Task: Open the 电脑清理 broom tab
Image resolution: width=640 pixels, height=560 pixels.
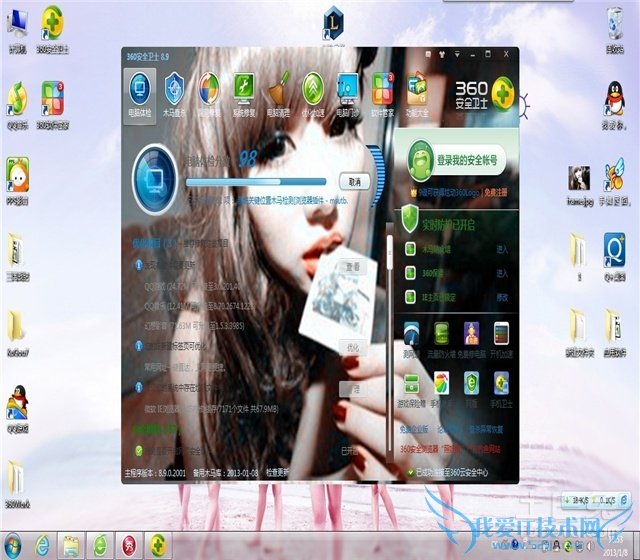Action: point(278,96)
